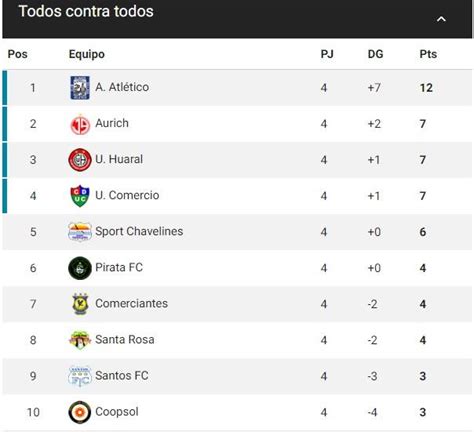
Task: Click the Aurich team logo
Action: (80, 125)
